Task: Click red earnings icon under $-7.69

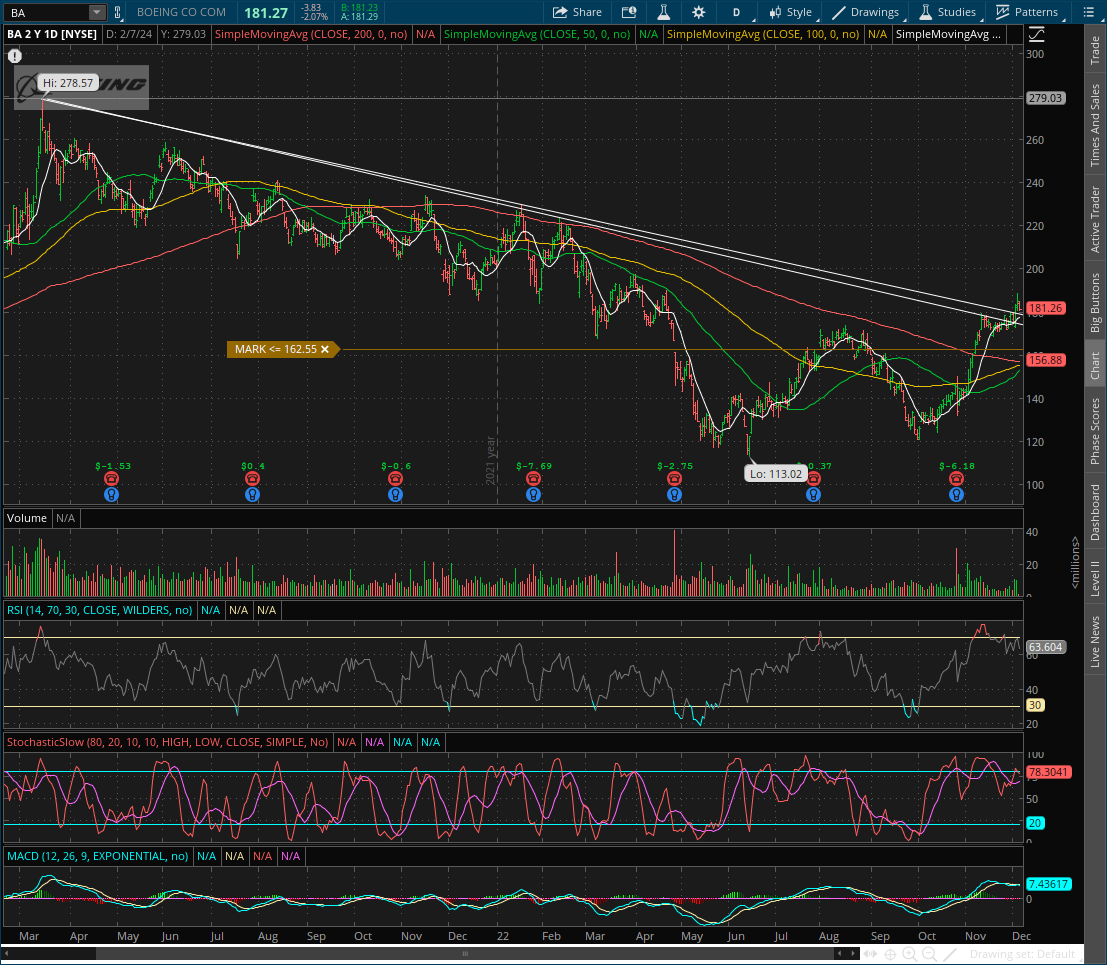Action: coord(533,479)
